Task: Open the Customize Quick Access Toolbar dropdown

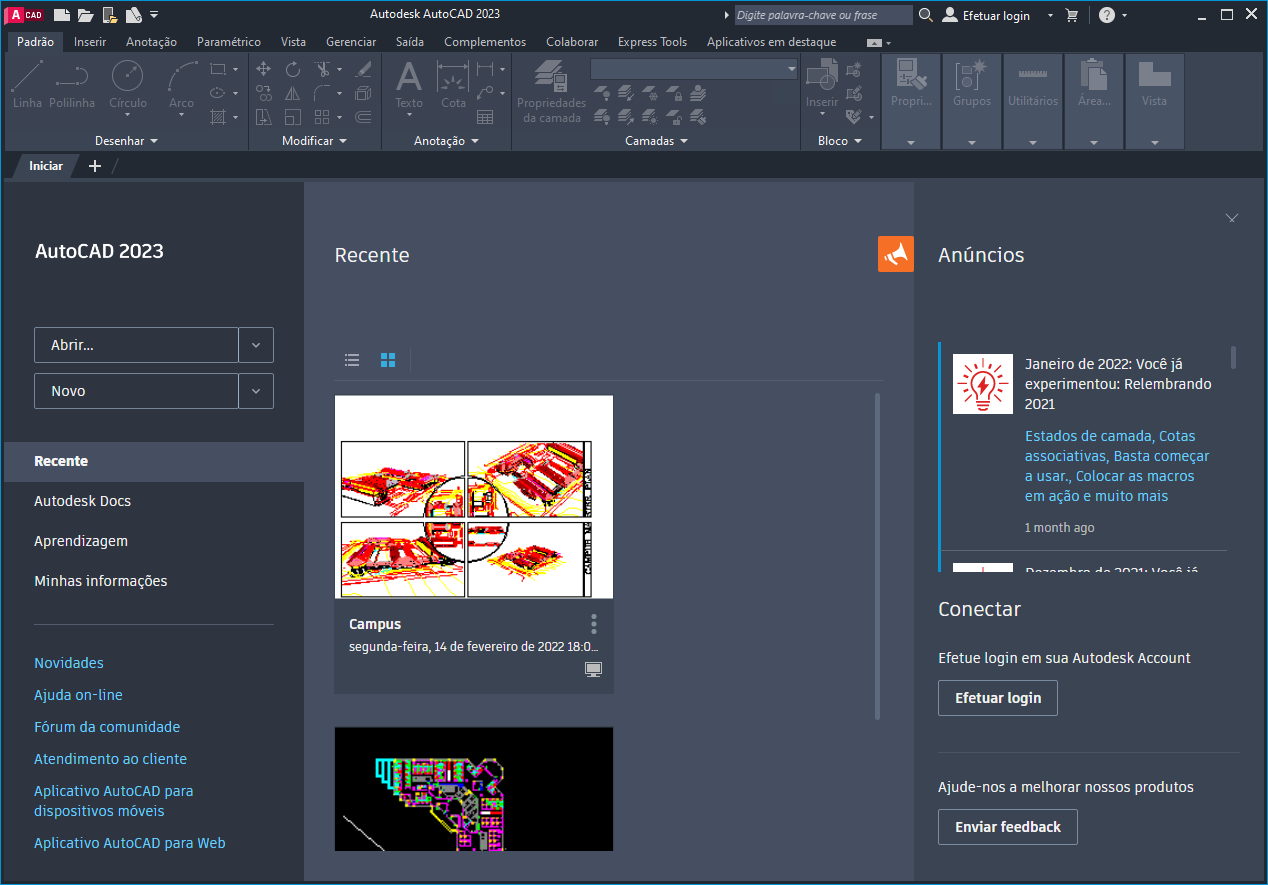Action: (x=154, y=15)
